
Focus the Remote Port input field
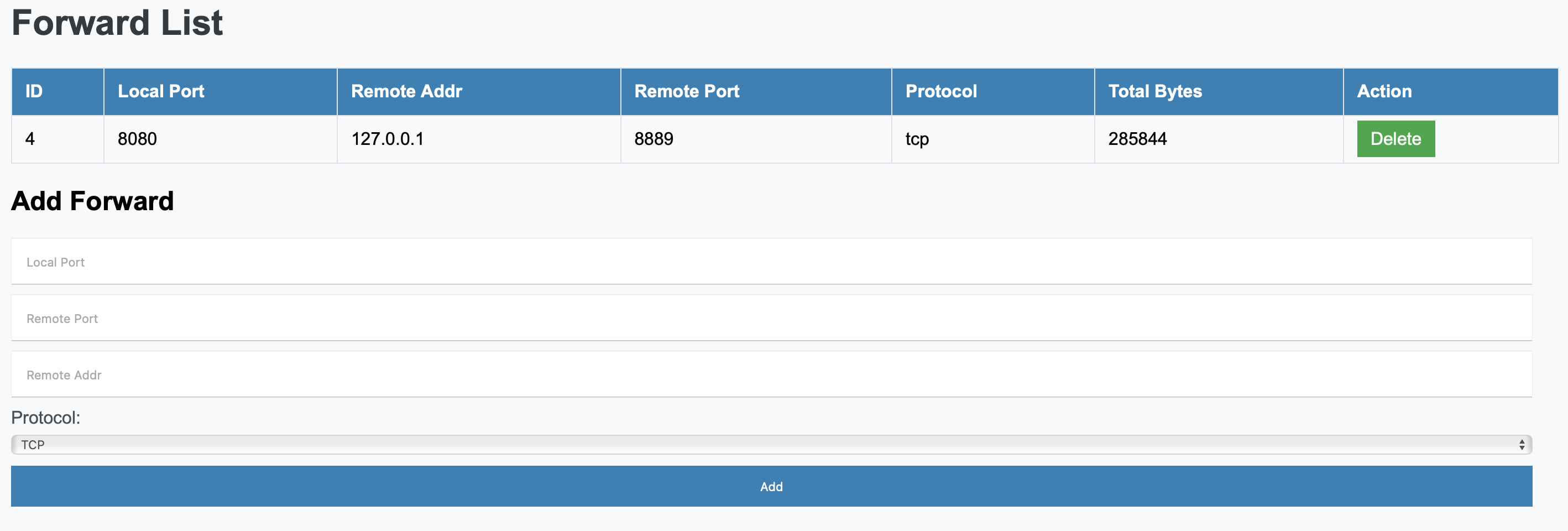click(x=771, y=318)
